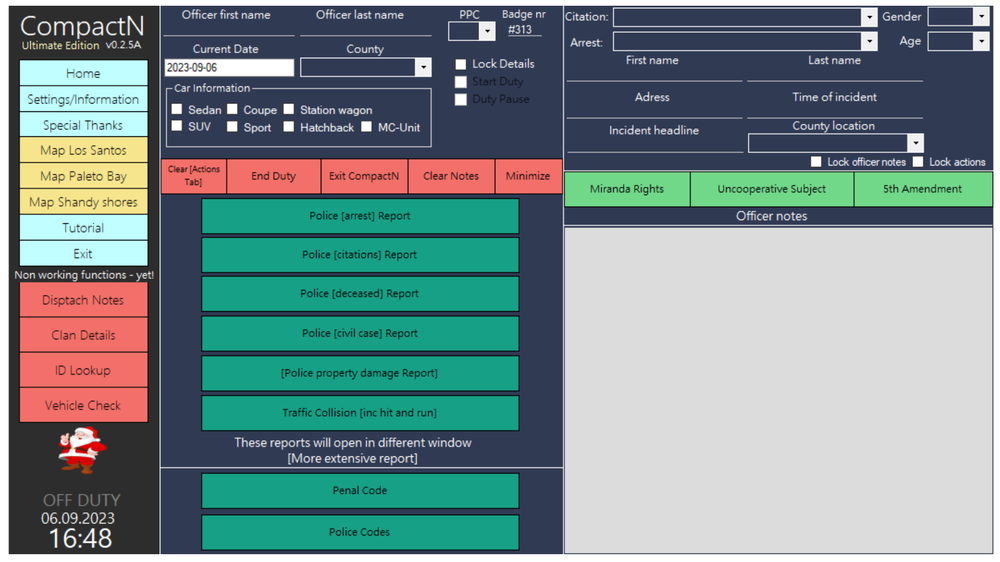
Task: Open Traffic Collision report
Action: pyautogui.click(x=360, y=412)
